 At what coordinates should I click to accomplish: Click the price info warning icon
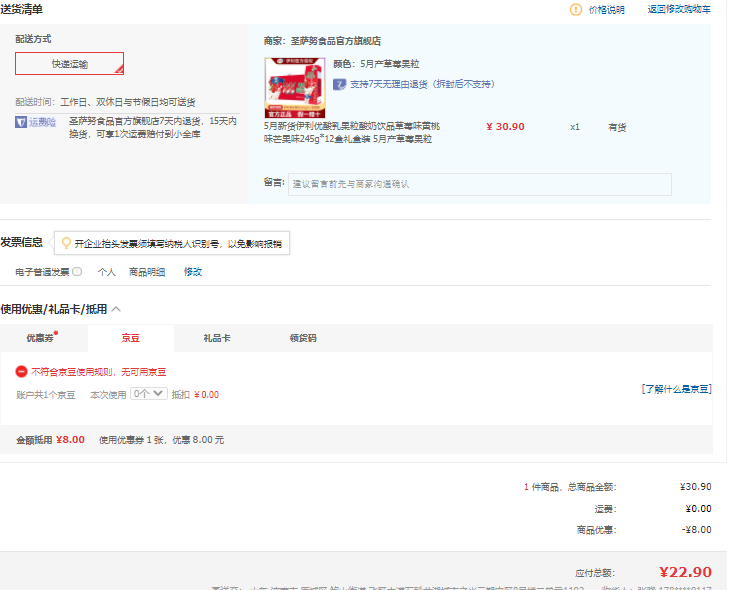575,9
